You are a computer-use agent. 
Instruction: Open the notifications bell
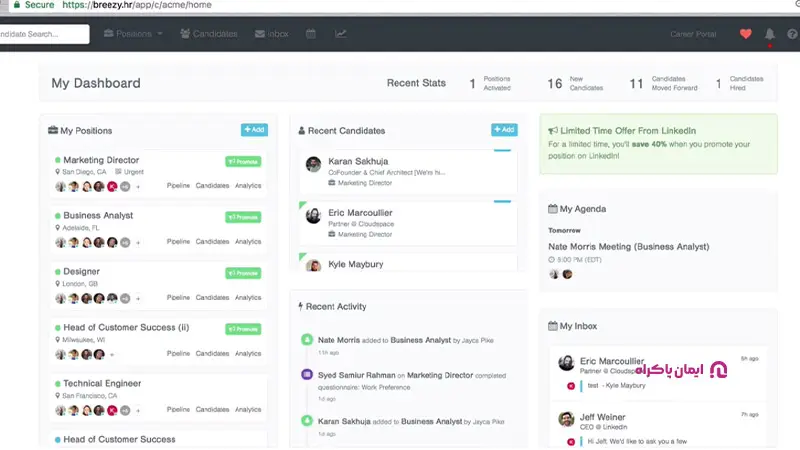pyautogui.click(x=770, y=34)
